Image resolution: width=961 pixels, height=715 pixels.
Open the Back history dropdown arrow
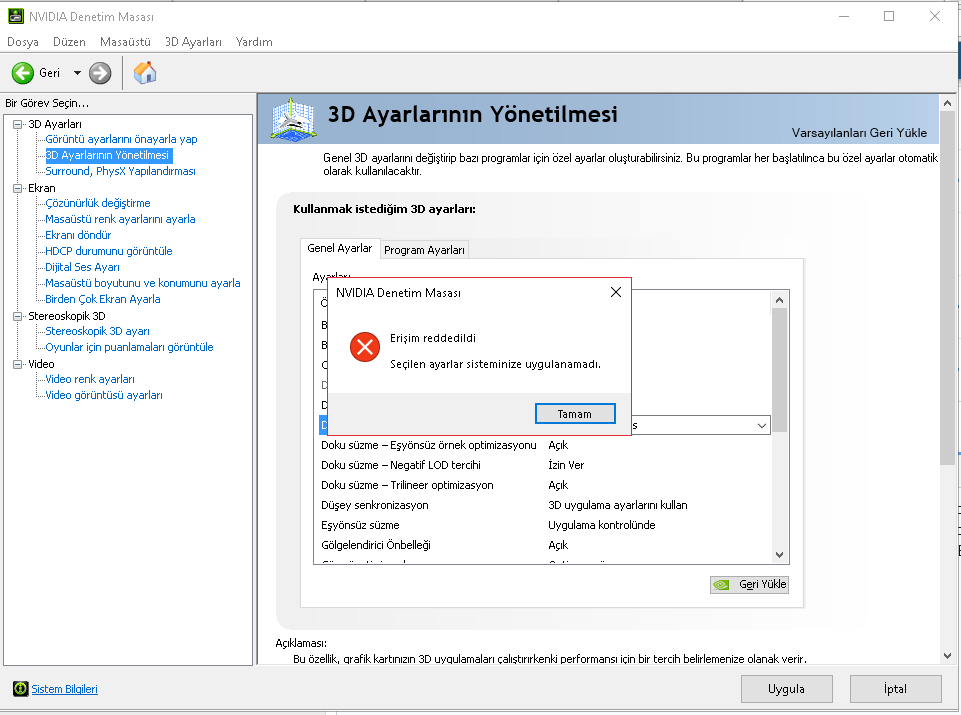coord(77,73)
